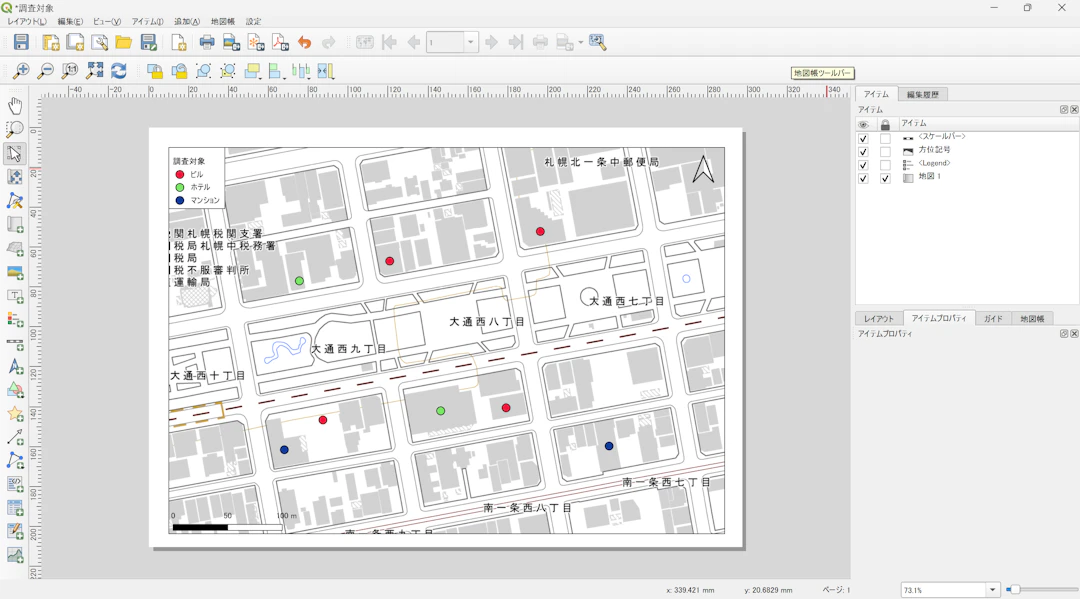1080x599 pixels.
Task: Undo the last action
Action: pos(304,42)
